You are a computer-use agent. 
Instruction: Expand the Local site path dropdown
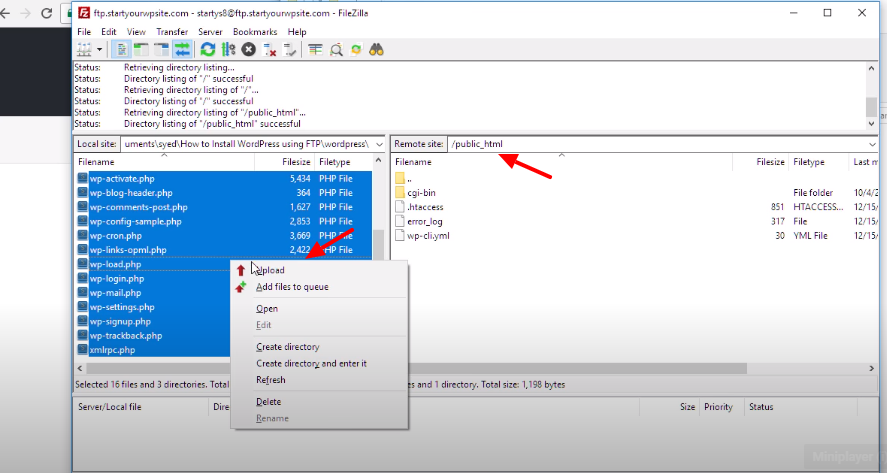[x=379, y=144]
